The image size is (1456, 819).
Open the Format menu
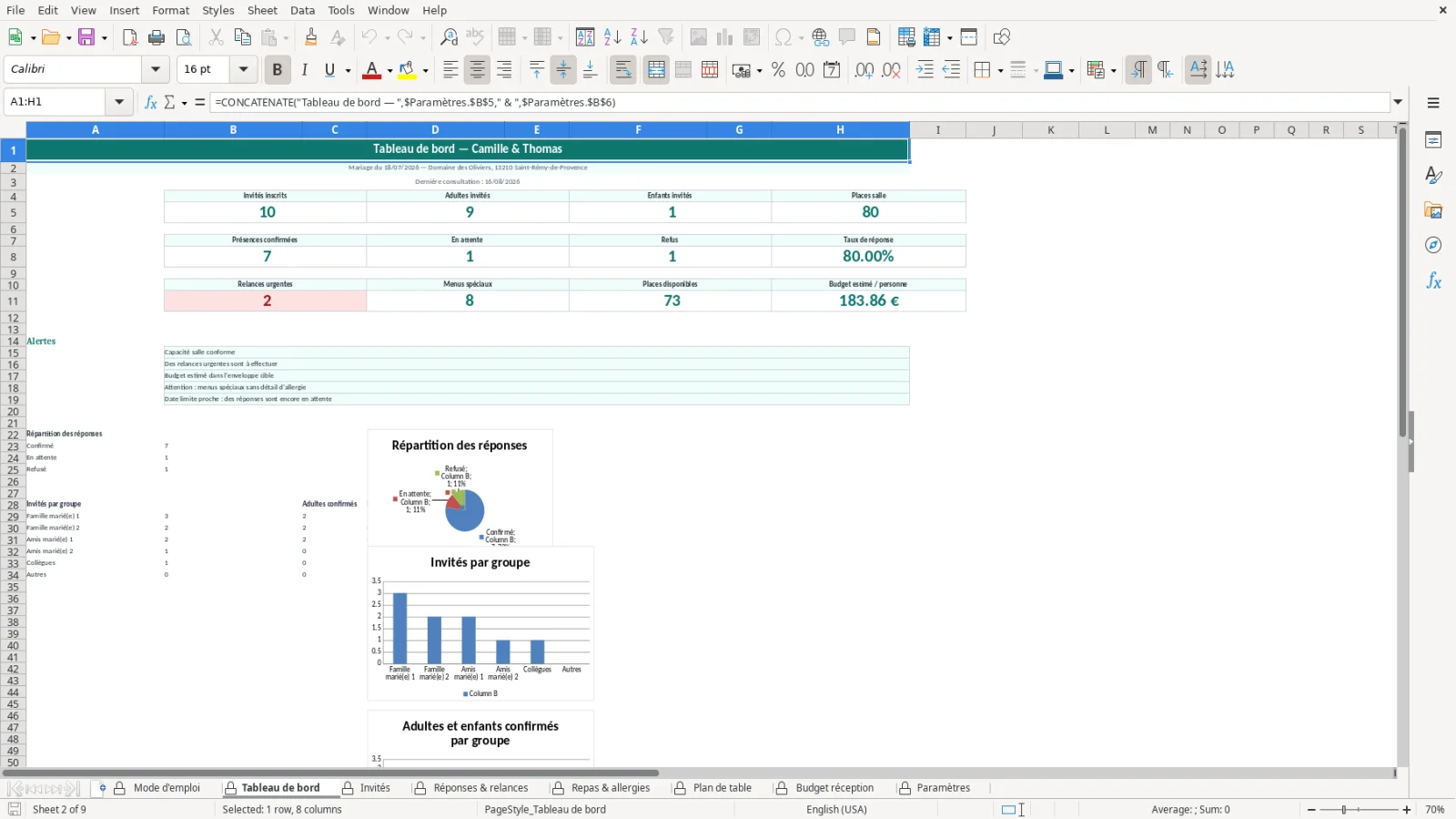[x=170, y=10]
